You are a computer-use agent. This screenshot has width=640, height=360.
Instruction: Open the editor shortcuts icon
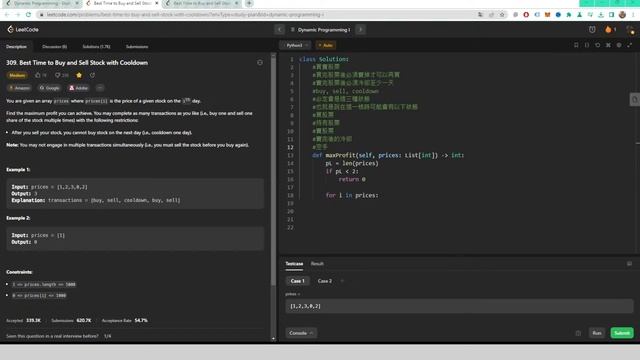coord(608,45)
